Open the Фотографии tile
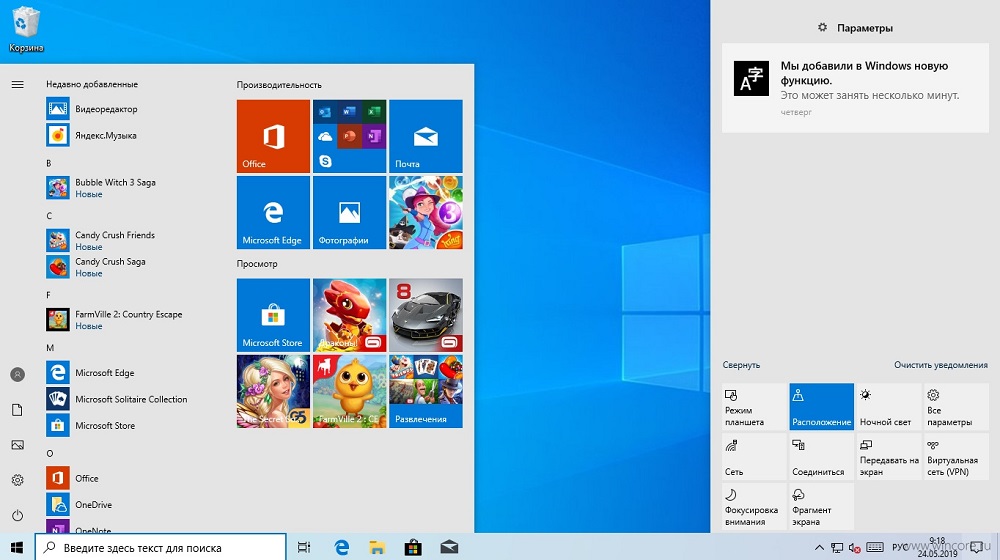The width and height of the screenshot is (1000, 560). (349, 212)
